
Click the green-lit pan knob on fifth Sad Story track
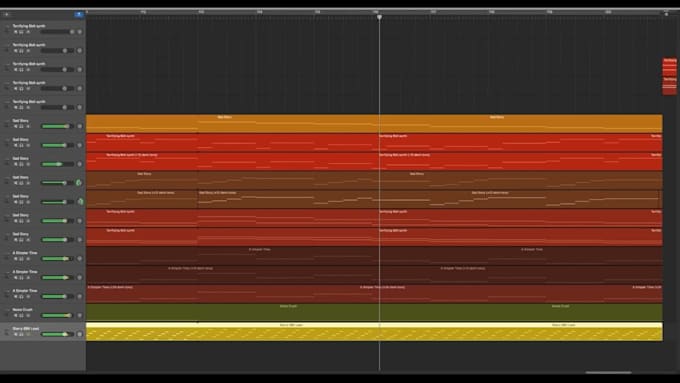click(80, 202)
